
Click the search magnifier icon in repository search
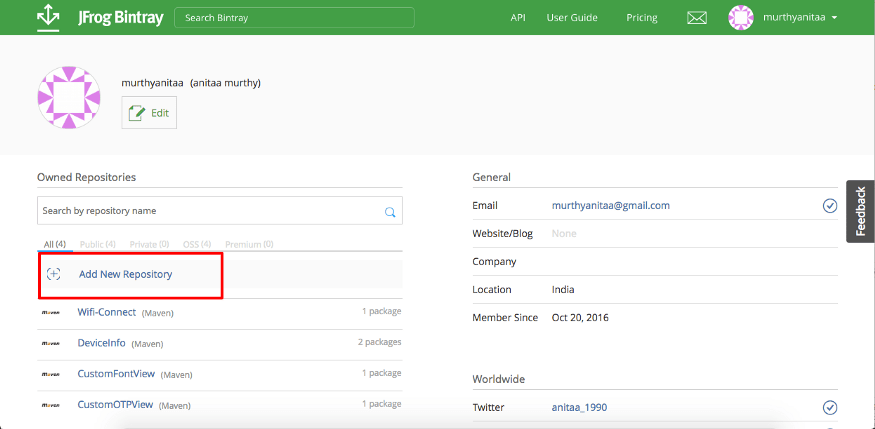(x=390, y=211)
